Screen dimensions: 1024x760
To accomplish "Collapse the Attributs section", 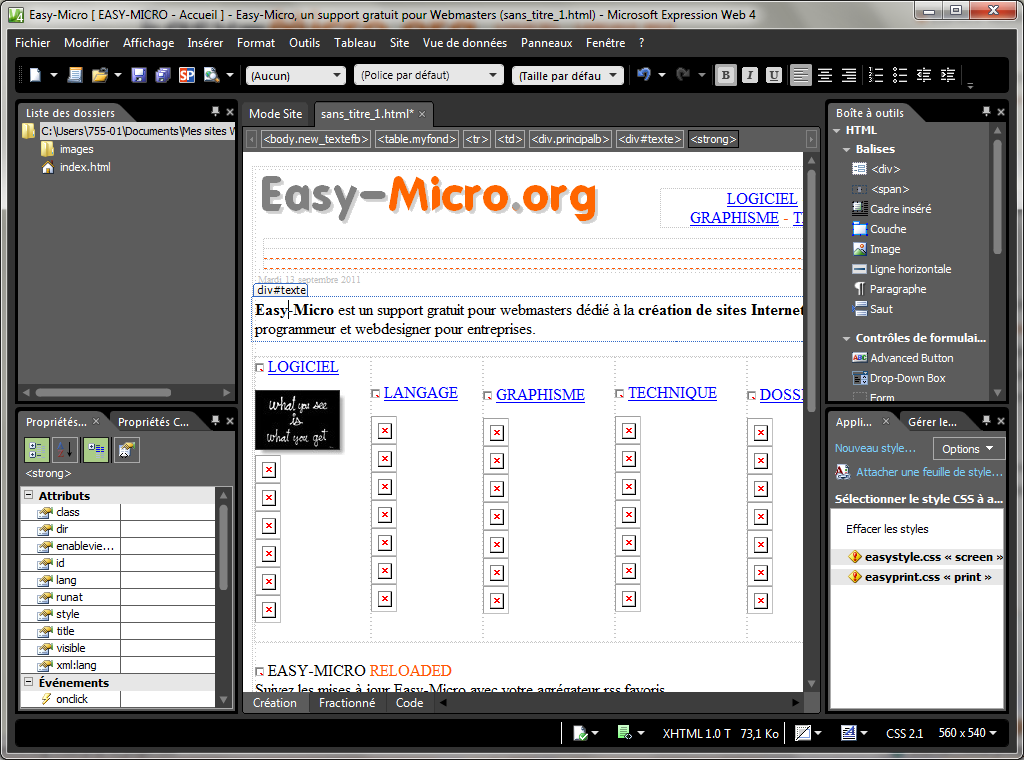I will pyautogui.click(x=29, y=495).
